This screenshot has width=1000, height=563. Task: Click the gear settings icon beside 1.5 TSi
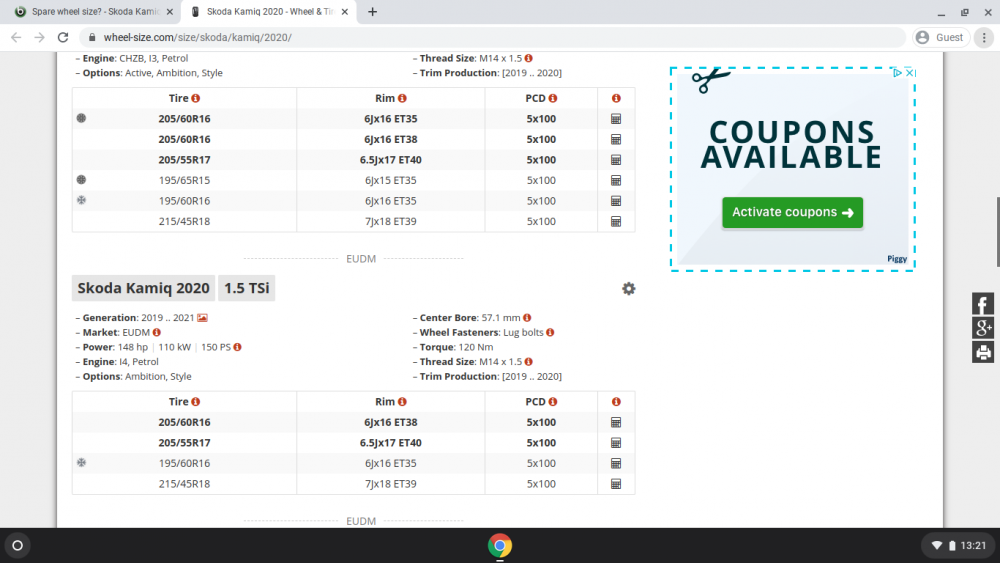click(628, 288)
